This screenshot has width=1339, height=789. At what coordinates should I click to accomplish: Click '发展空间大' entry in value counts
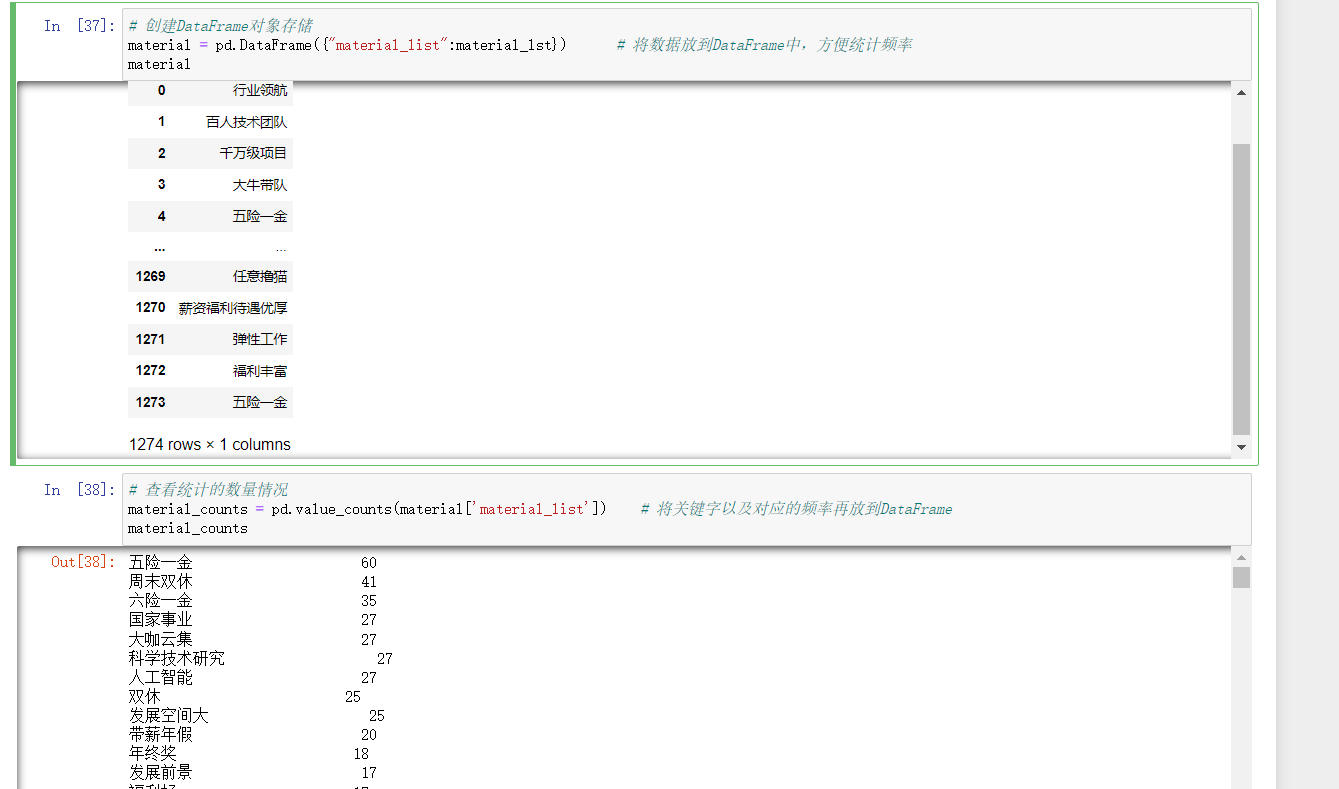click(169, 716)
